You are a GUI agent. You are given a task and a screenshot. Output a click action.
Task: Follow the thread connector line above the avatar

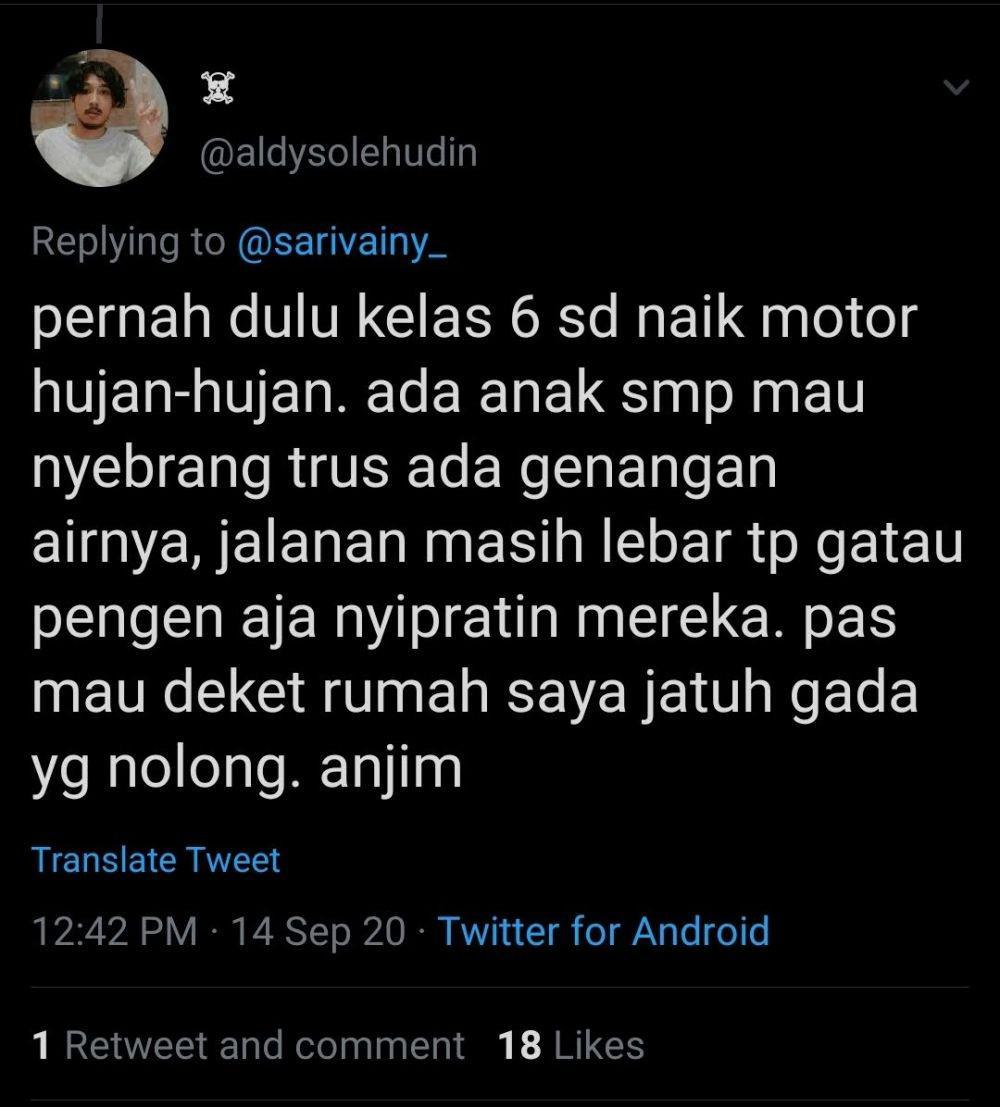[99, 23]
